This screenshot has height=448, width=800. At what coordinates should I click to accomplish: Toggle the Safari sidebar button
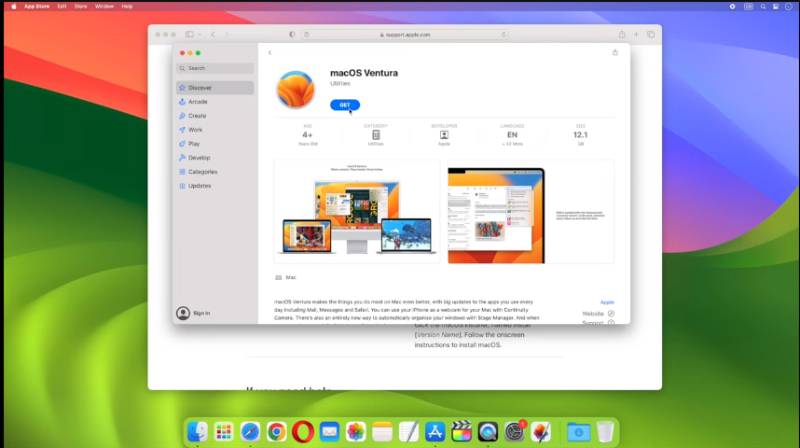pos(189,34)
